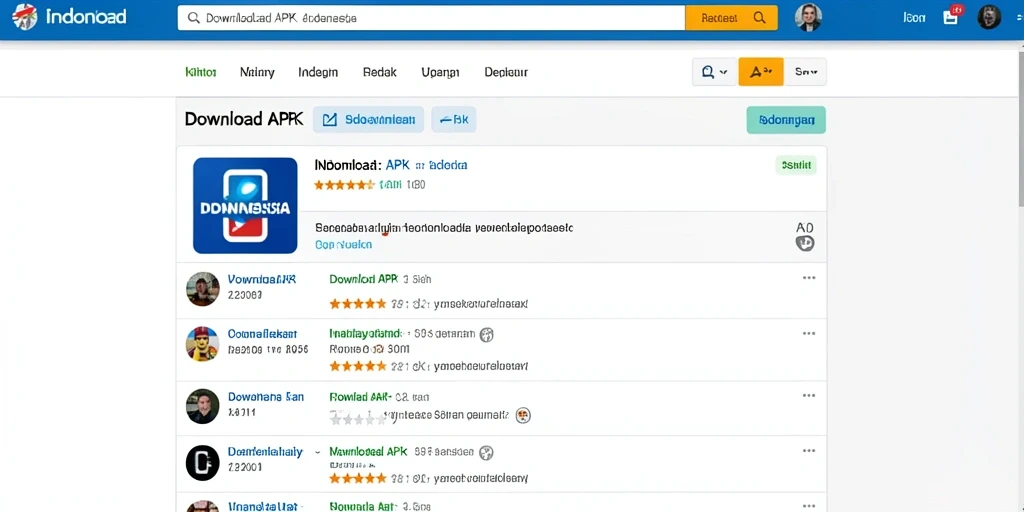
Task: Switch to the Deplaur tab
Action: click(506, 72)
